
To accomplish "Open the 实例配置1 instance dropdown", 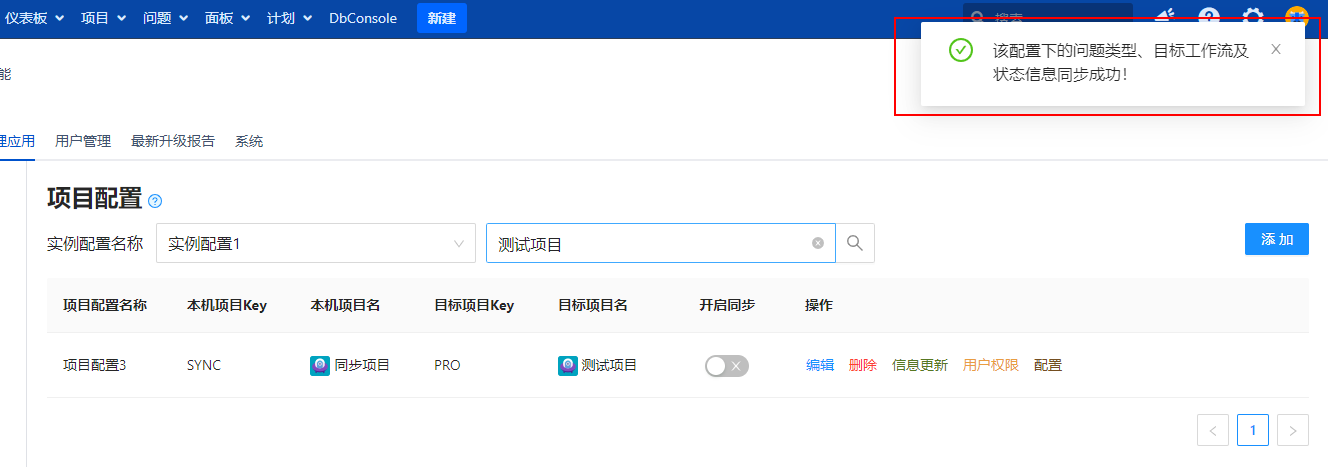I will (315, 243).
